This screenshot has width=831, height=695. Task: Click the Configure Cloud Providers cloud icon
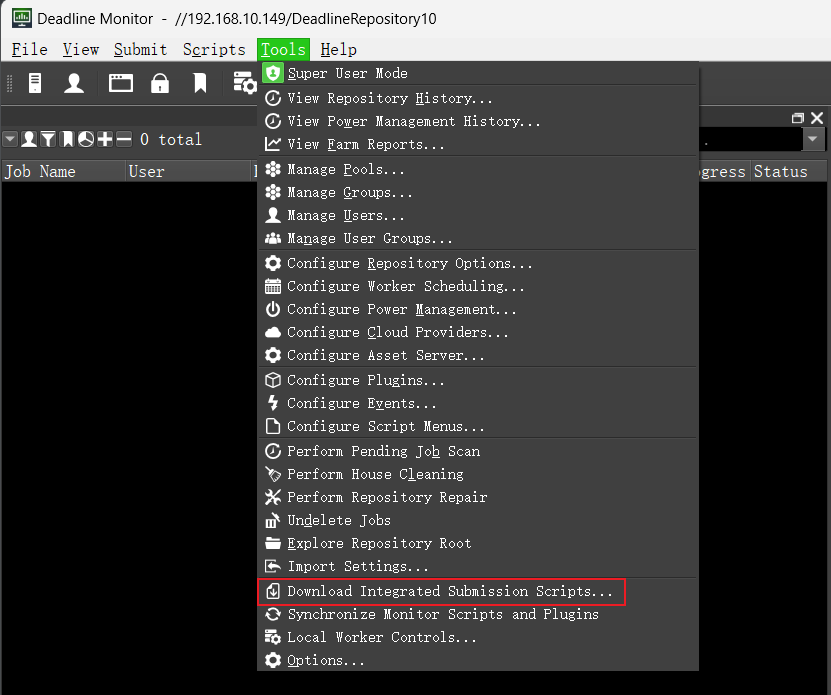point(272,332)
